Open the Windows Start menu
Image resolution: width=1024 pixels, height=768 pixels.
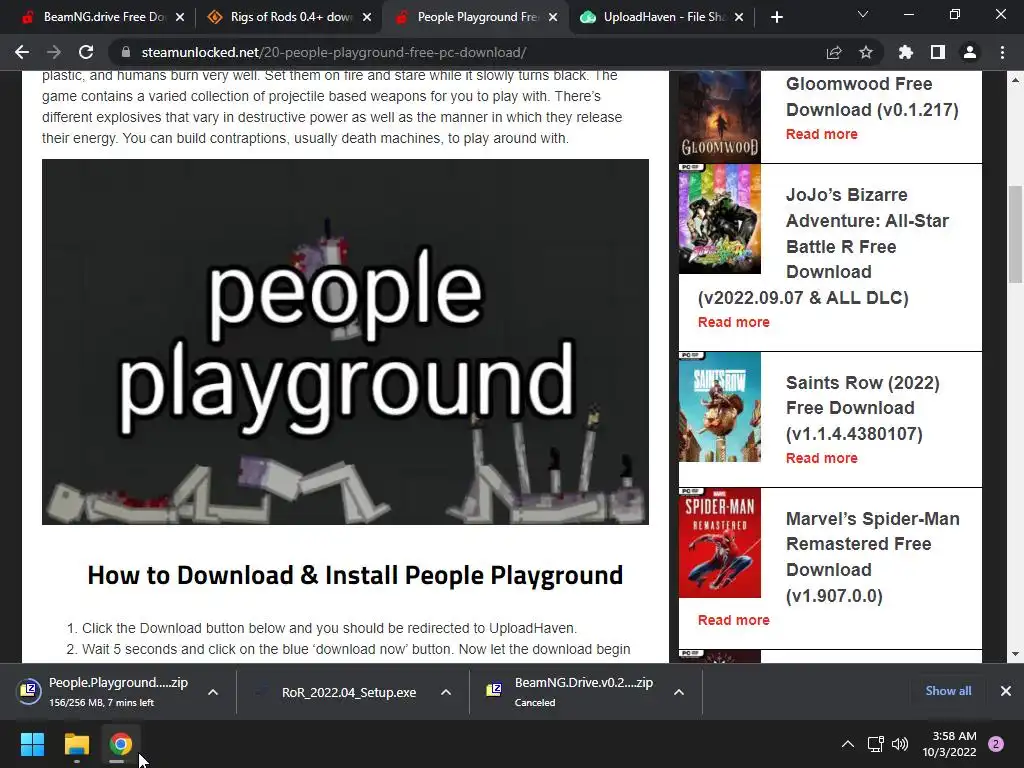click(x=32, y=744)
